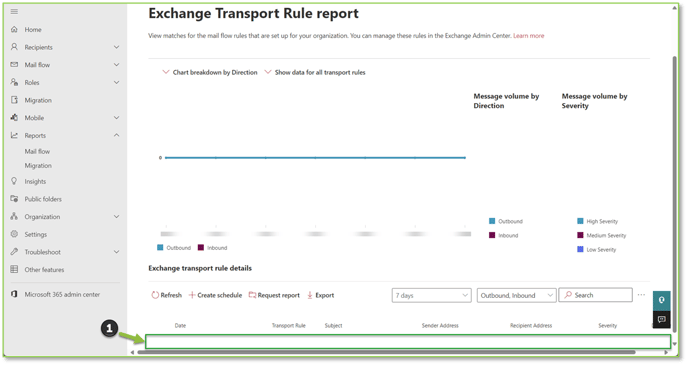
Task: Open Chart breakdown by Direction dropdown
Action: (x=209, y=72)
